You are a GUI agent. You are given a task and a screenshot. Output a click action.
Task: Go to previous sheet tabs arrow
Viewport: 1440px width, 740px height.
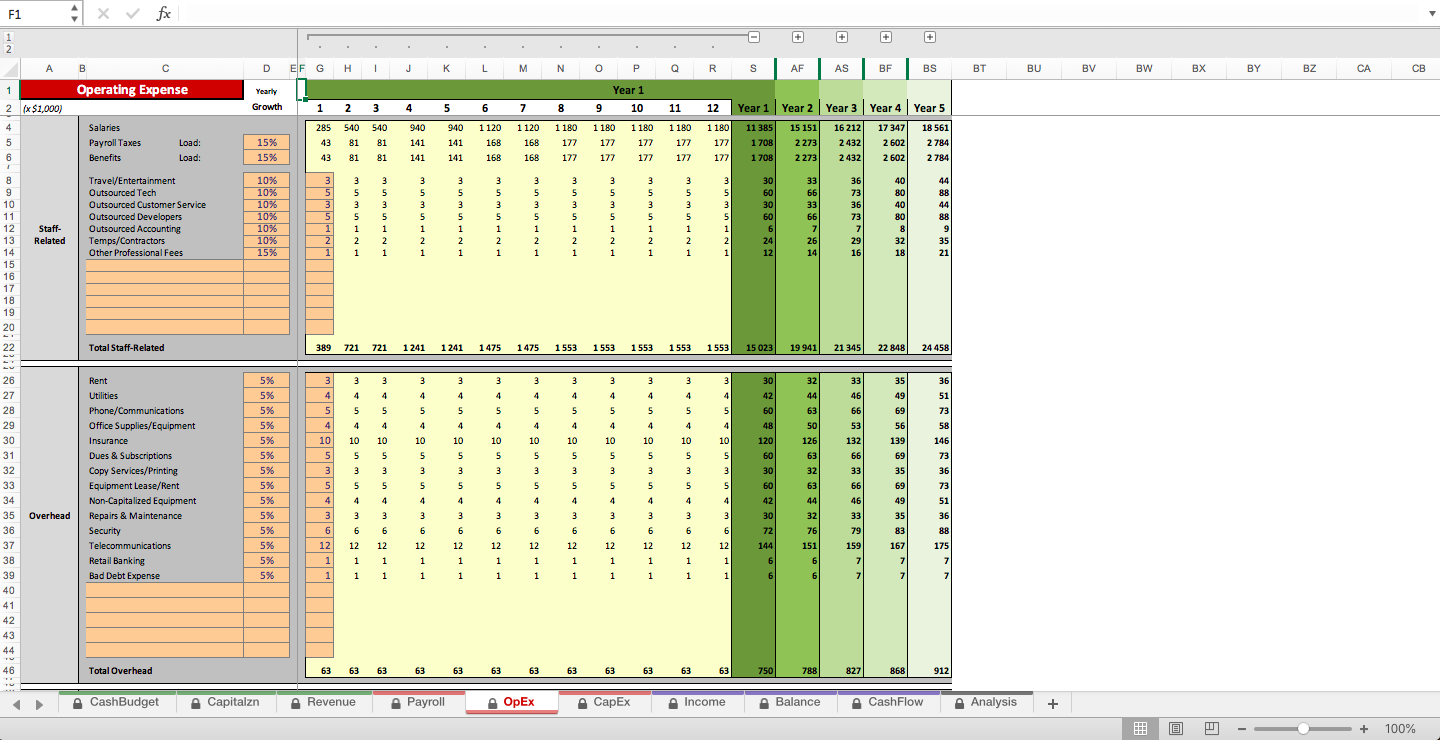(x=16, y=704)
